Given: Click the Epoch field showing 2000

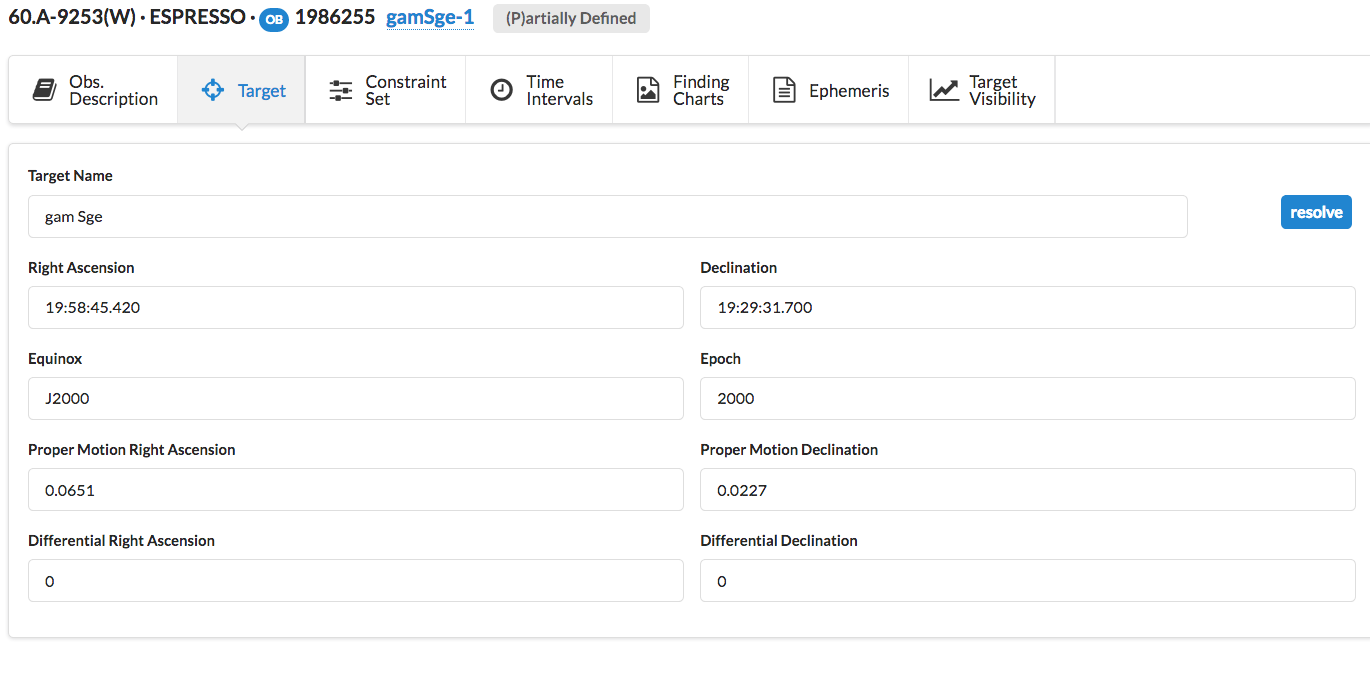Looking at the screenshot, I should click(1027, 398).
